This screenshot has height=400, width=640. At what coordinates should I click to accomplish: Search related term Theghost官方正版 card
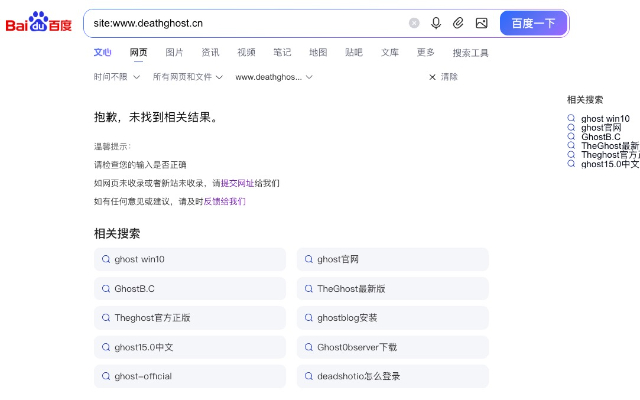click(190, 318)
